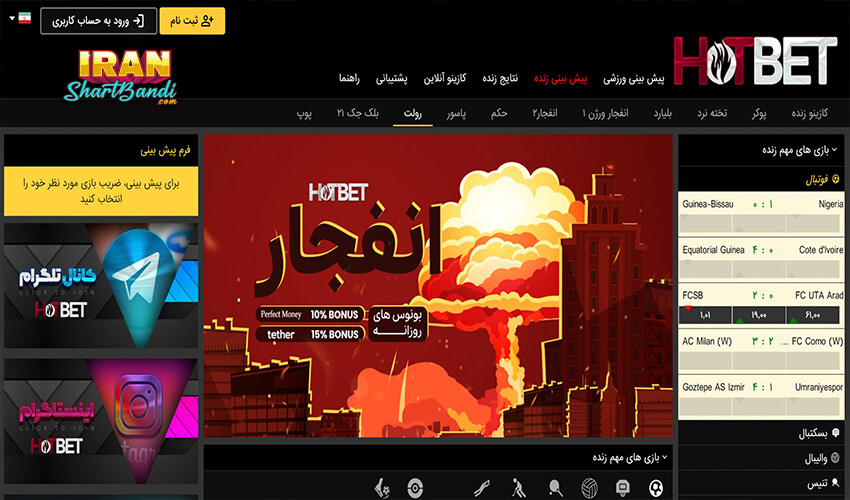Switch to پوپ tab

[x=304, y=113]
